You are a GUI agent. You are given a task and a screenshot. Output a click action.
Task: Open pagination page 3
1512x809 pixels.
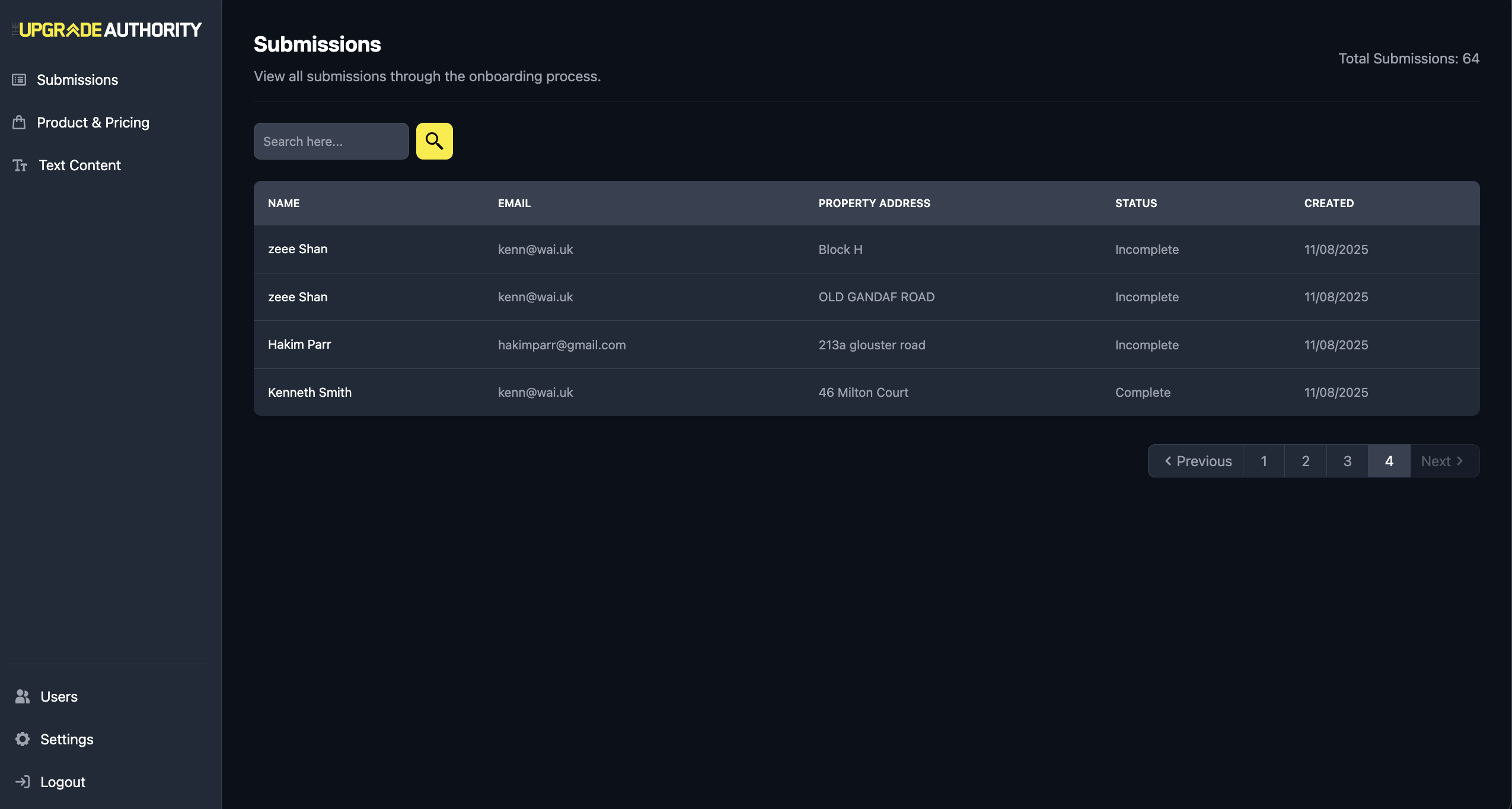tap(1347, 461)
